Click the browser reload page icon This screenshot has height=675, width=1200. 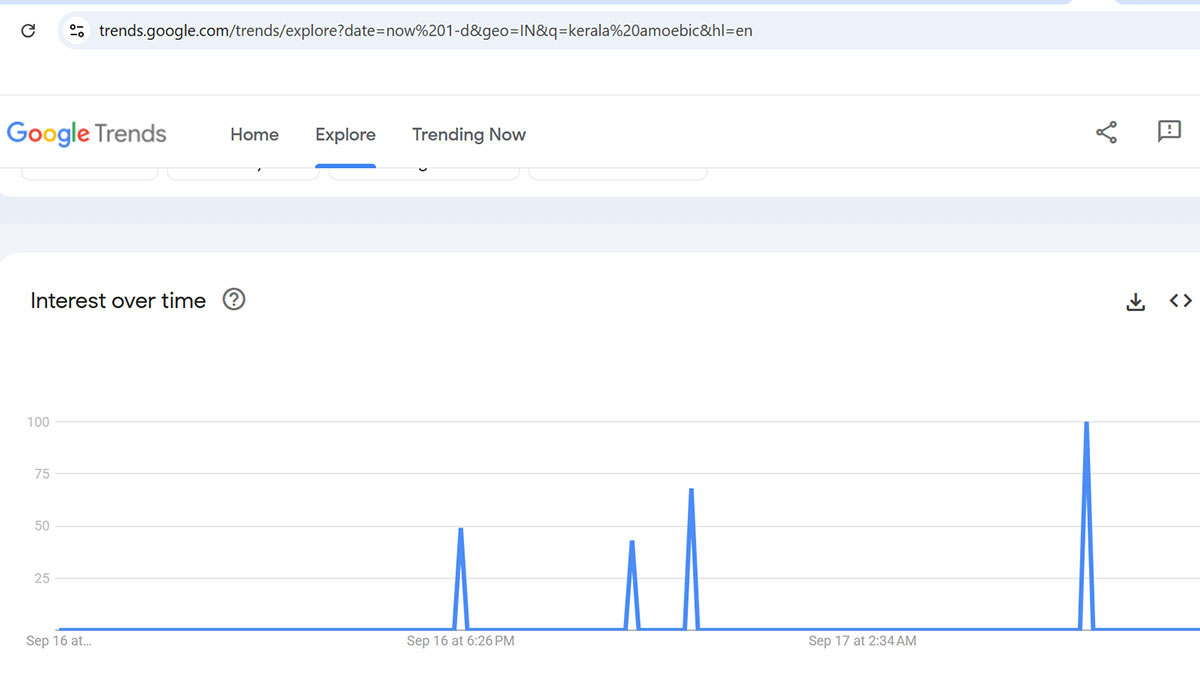click(x=28, y=31)
